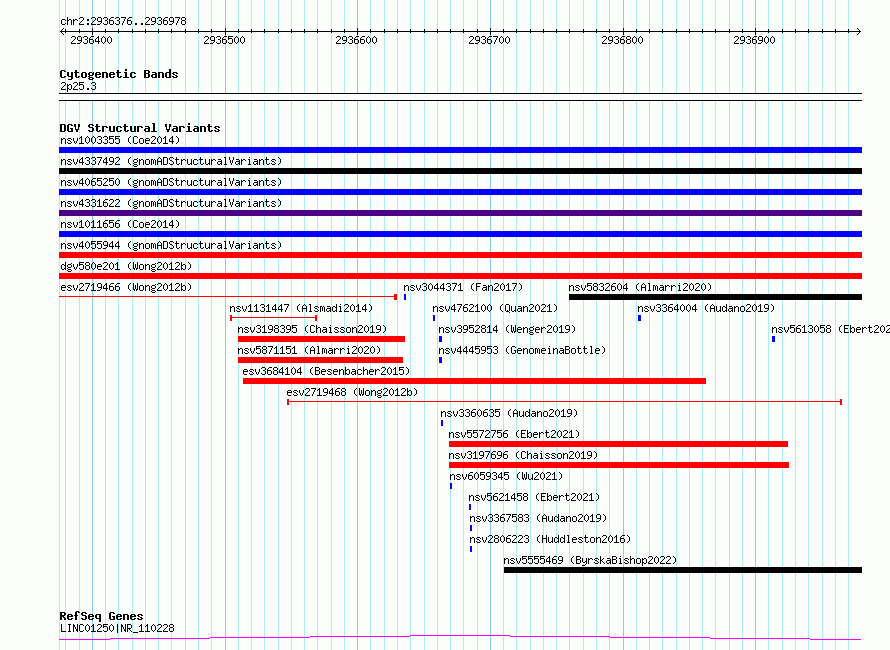Screen dimensions: 890x650
Task: Open nsv4762100 (Quan2021) label
Action: point(495,308)
